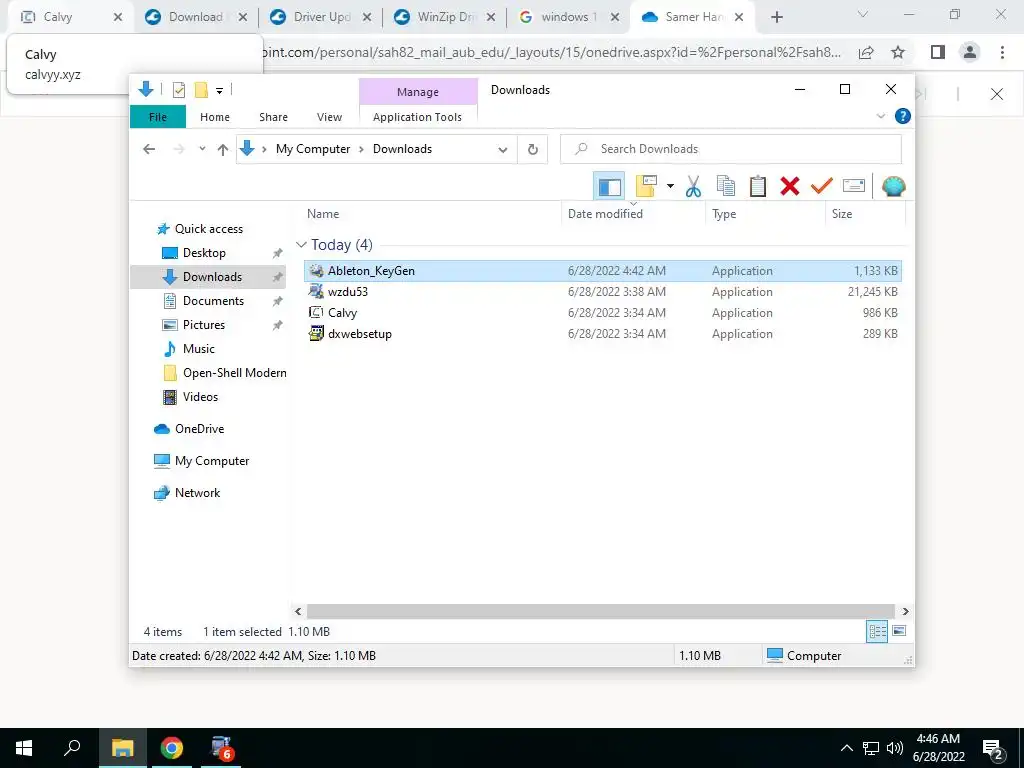Open the File ribbon tab
This screenshot has height=768, width=1024.
pos(158,117)
